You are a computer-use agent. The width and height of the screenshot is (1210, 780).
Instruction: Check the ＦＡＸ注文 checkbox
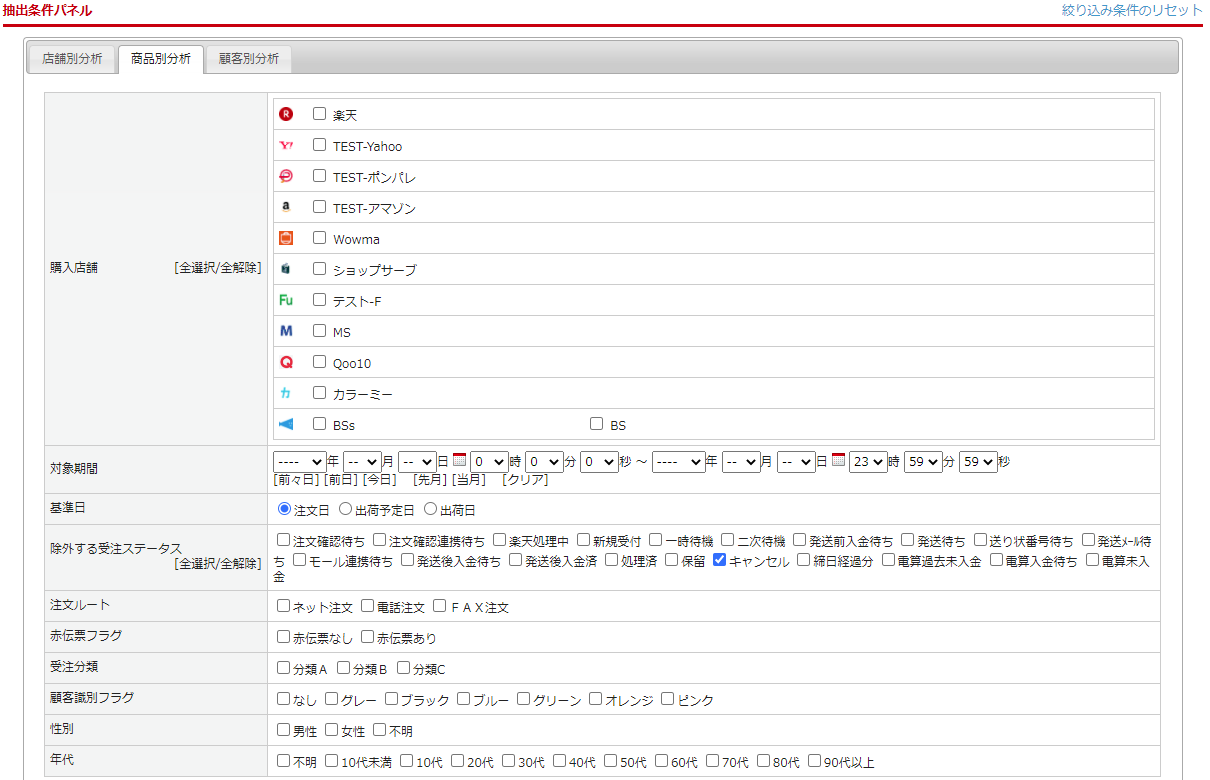coord(440,606)
